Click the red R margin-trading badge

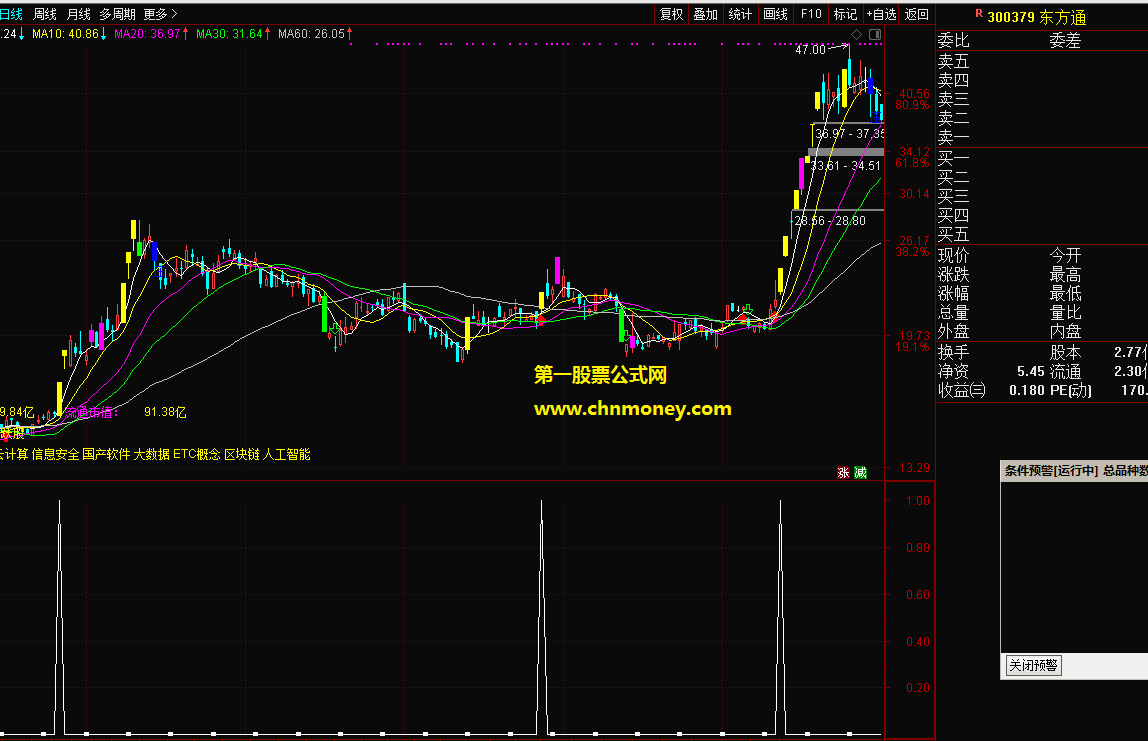tap(979, 13)
